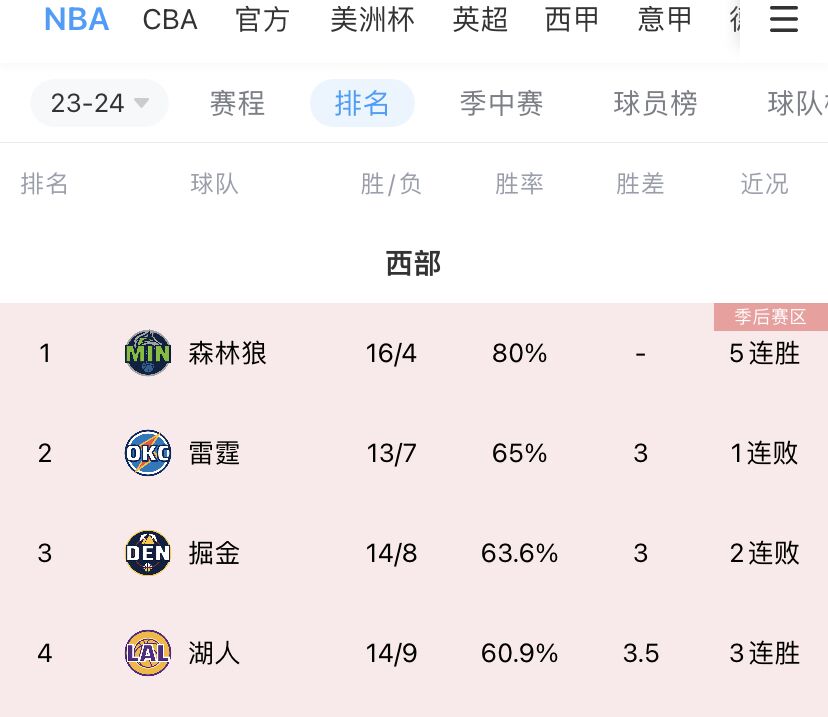Show the 赛程 schedule section

pos(237,103)
